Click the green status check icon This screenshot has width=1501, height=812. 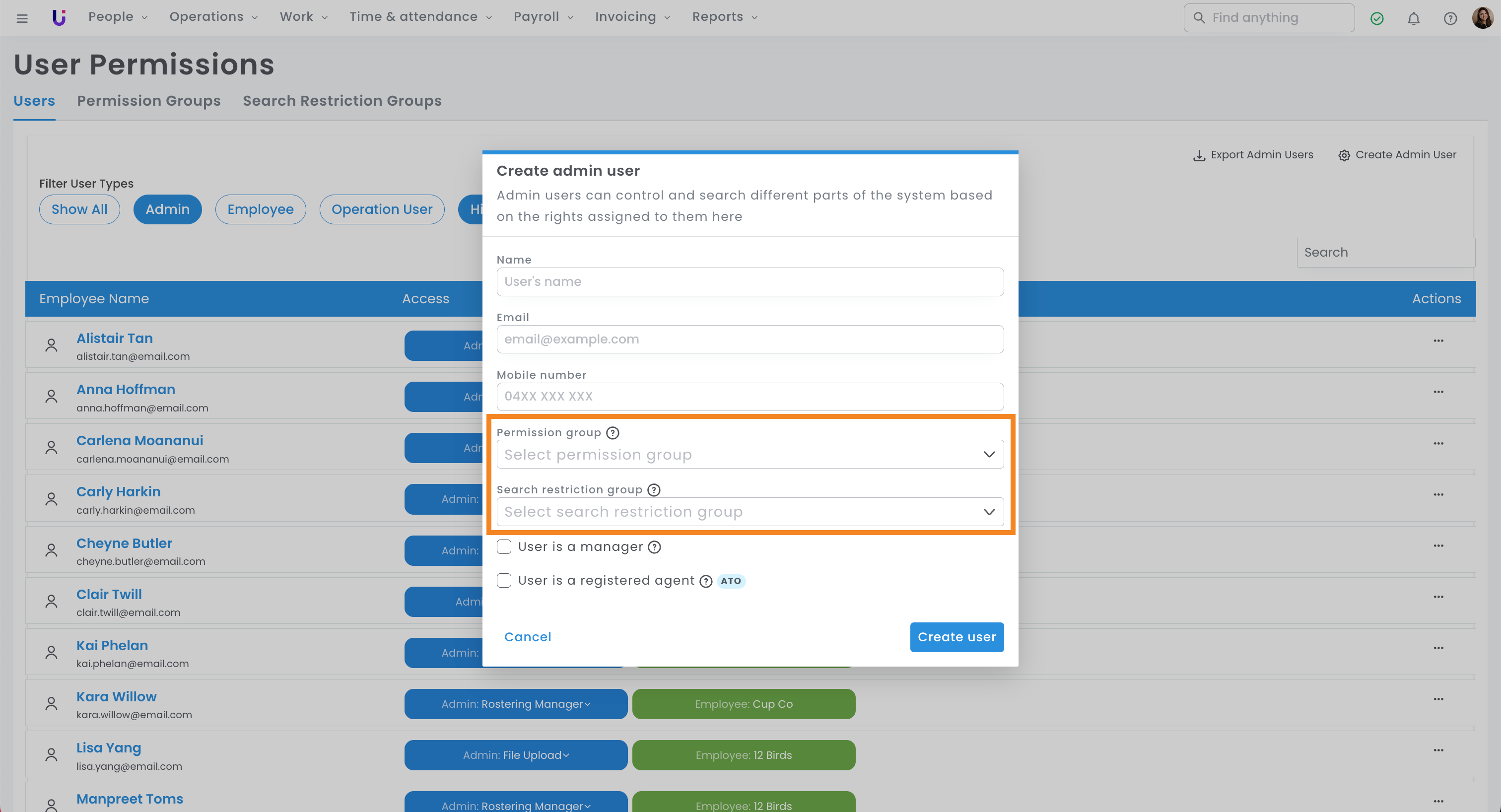pyautogui.click(x=1376, y=18)
